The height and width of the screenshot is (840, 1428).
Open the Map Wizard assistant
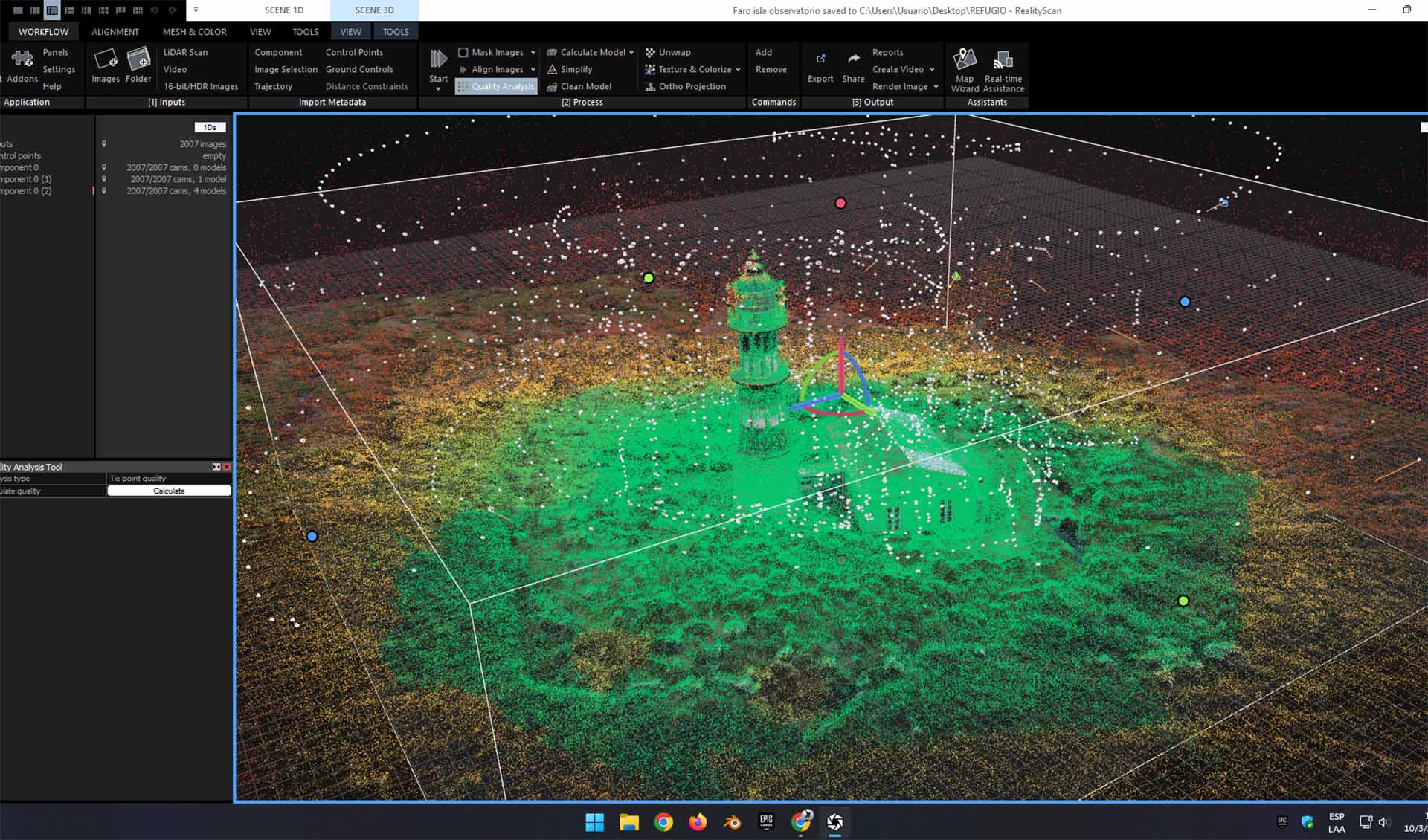965,59
